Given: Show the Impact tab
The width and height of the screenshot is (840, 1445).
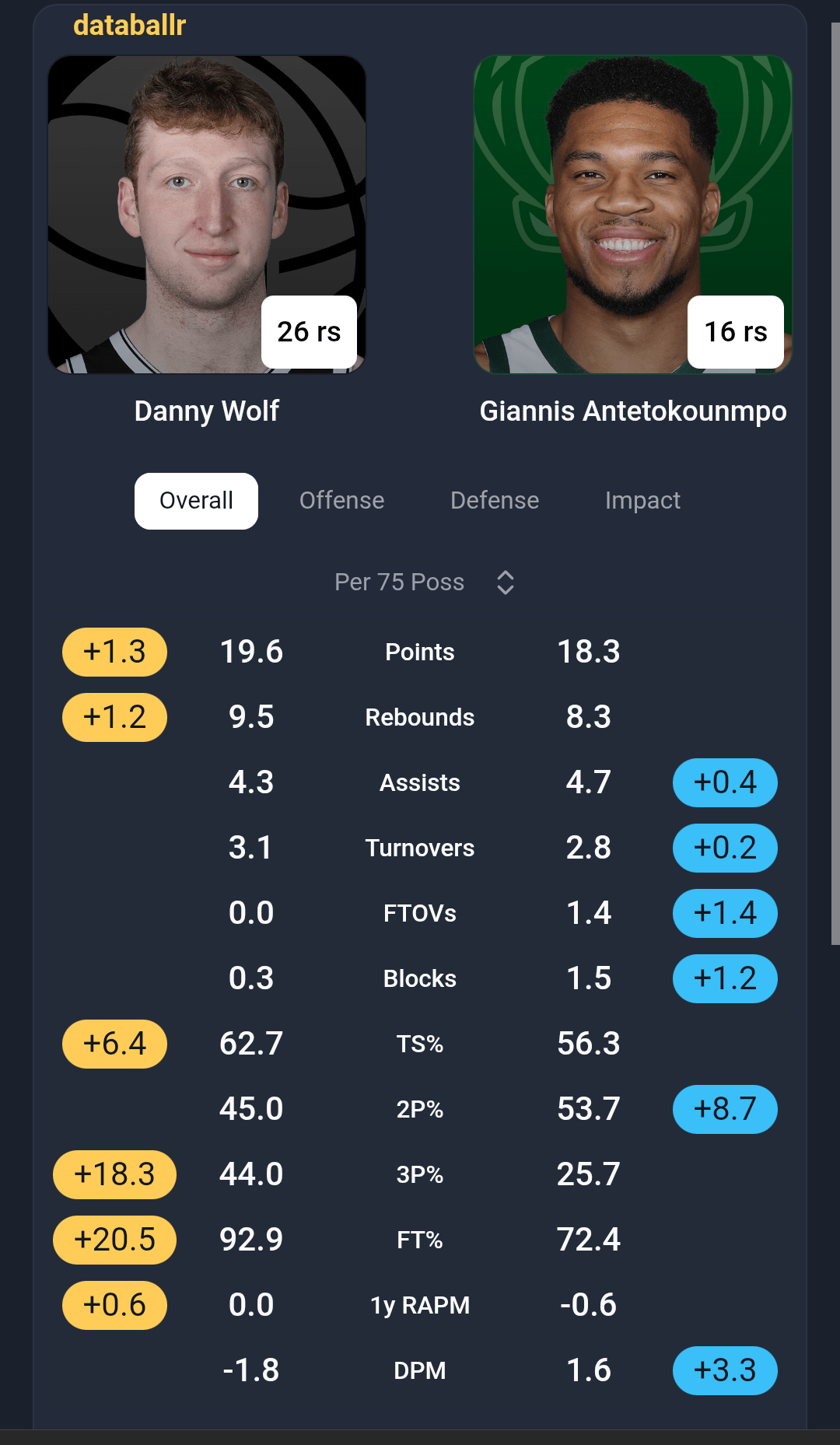Looking at the screenshot, I should click(x=642, y=501).
